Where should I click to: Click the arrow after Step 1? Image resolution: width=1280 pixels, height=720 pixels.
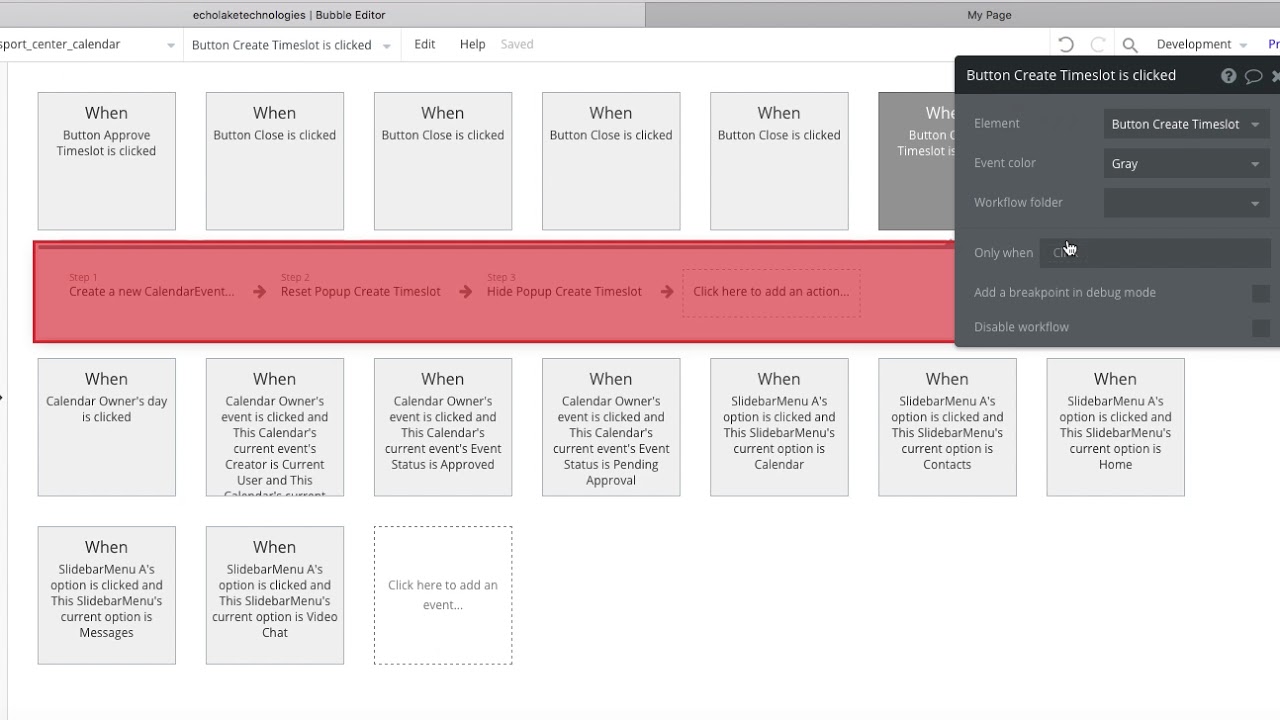click(x=259, y=292)
